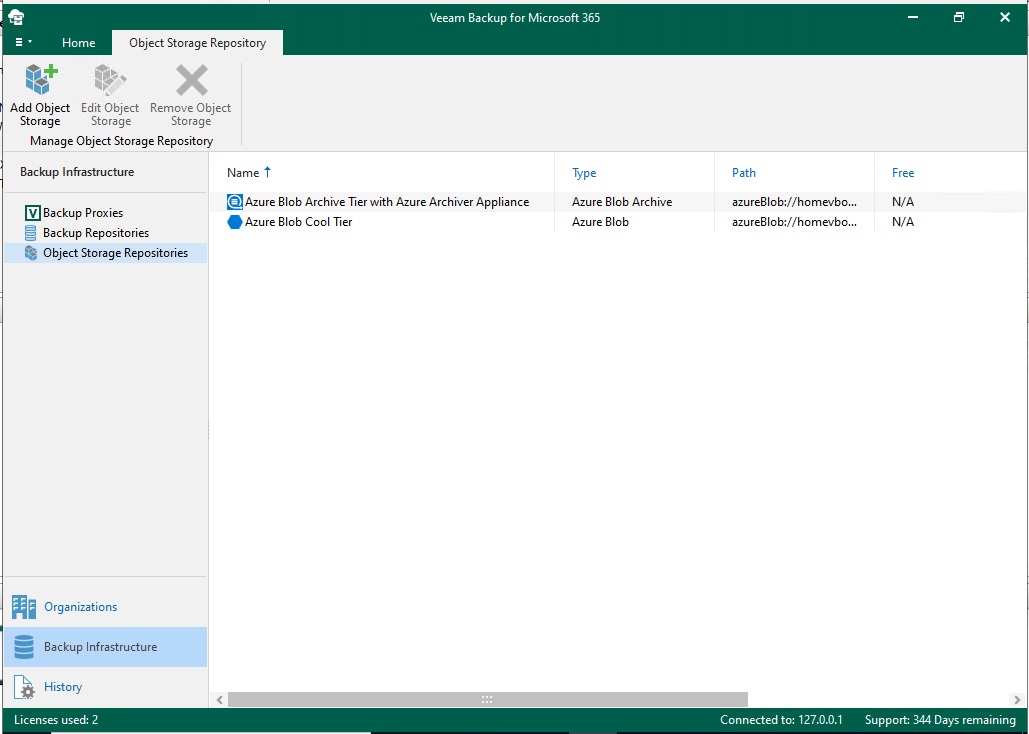
Task: Click the Azure Blob type cell of Cool Tier
Action: point(600,222)
